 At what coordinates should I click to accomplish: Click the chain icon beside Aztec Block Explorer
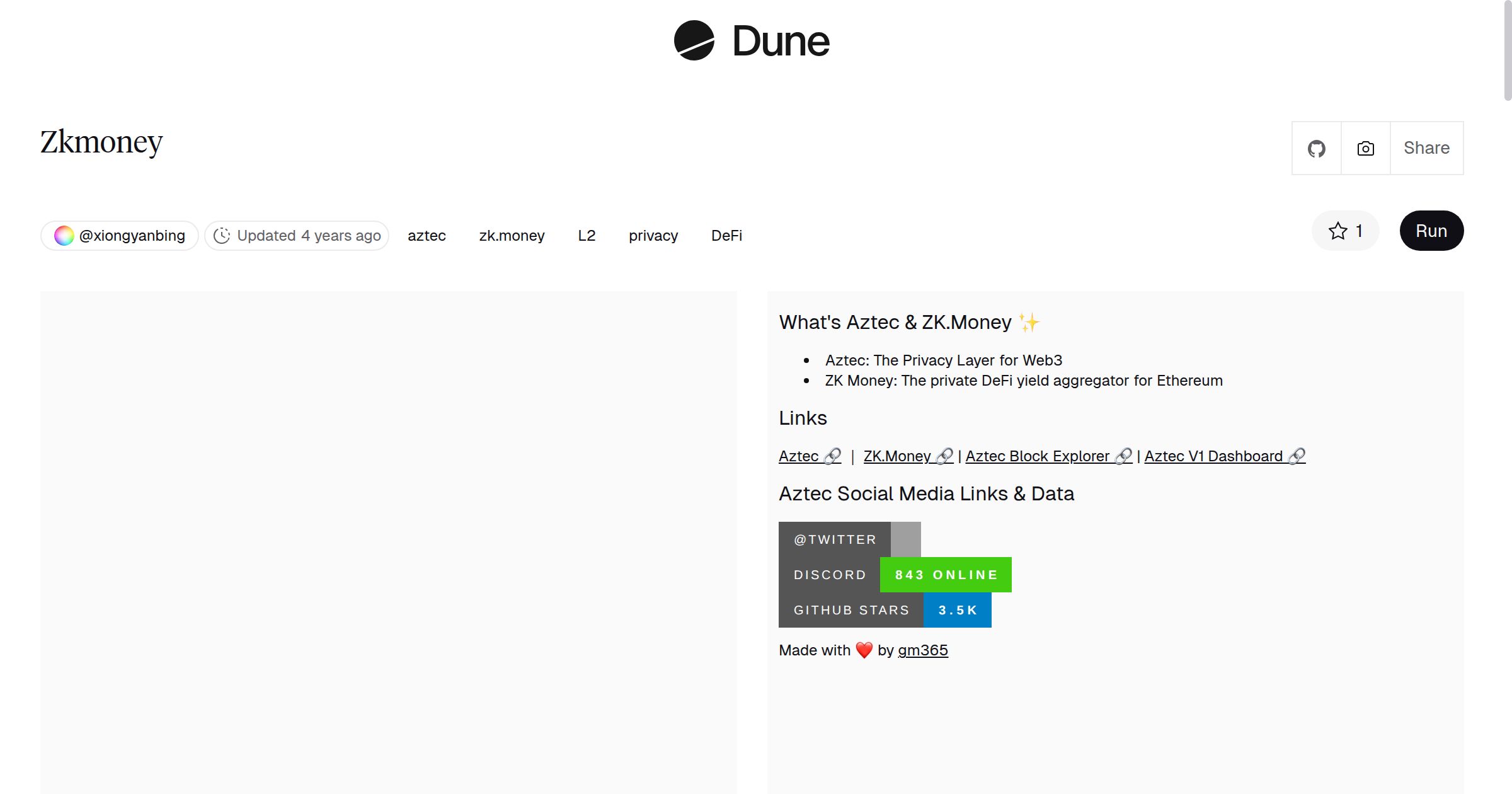tap(1123, 455)
